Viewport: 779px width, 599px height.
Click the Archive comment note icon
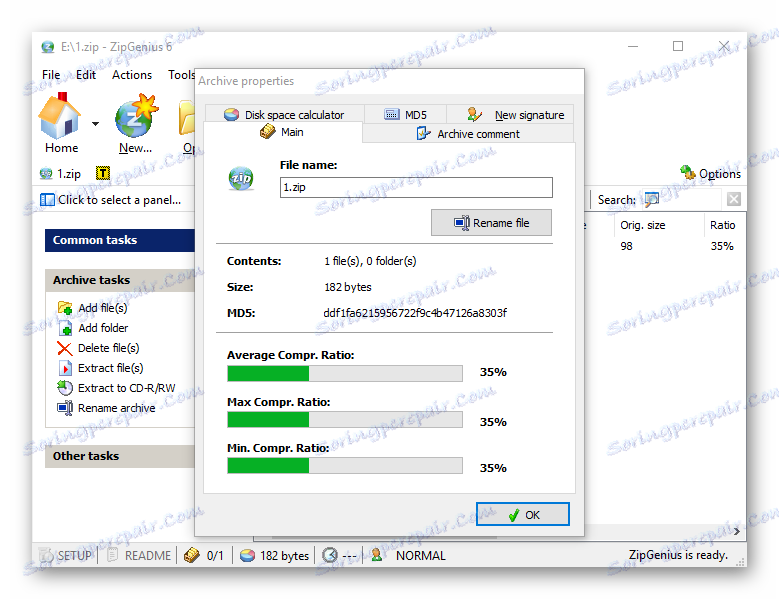pos(423,134)
